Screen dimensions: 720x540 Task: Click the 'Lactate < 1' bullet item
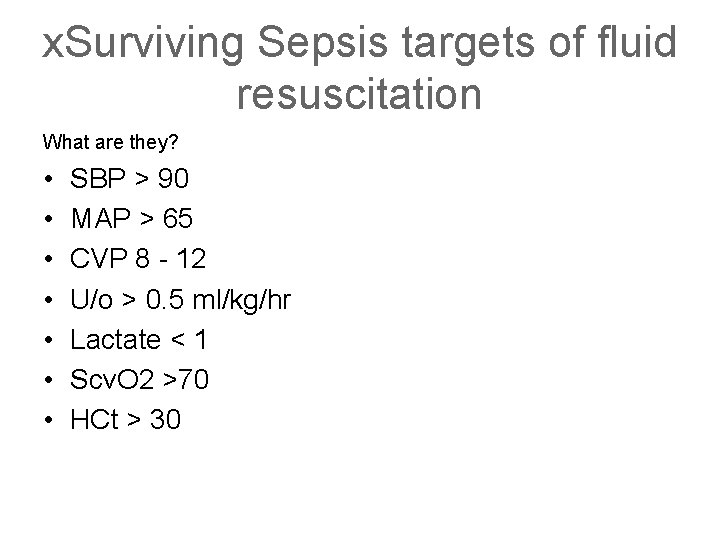coord(138,339)
